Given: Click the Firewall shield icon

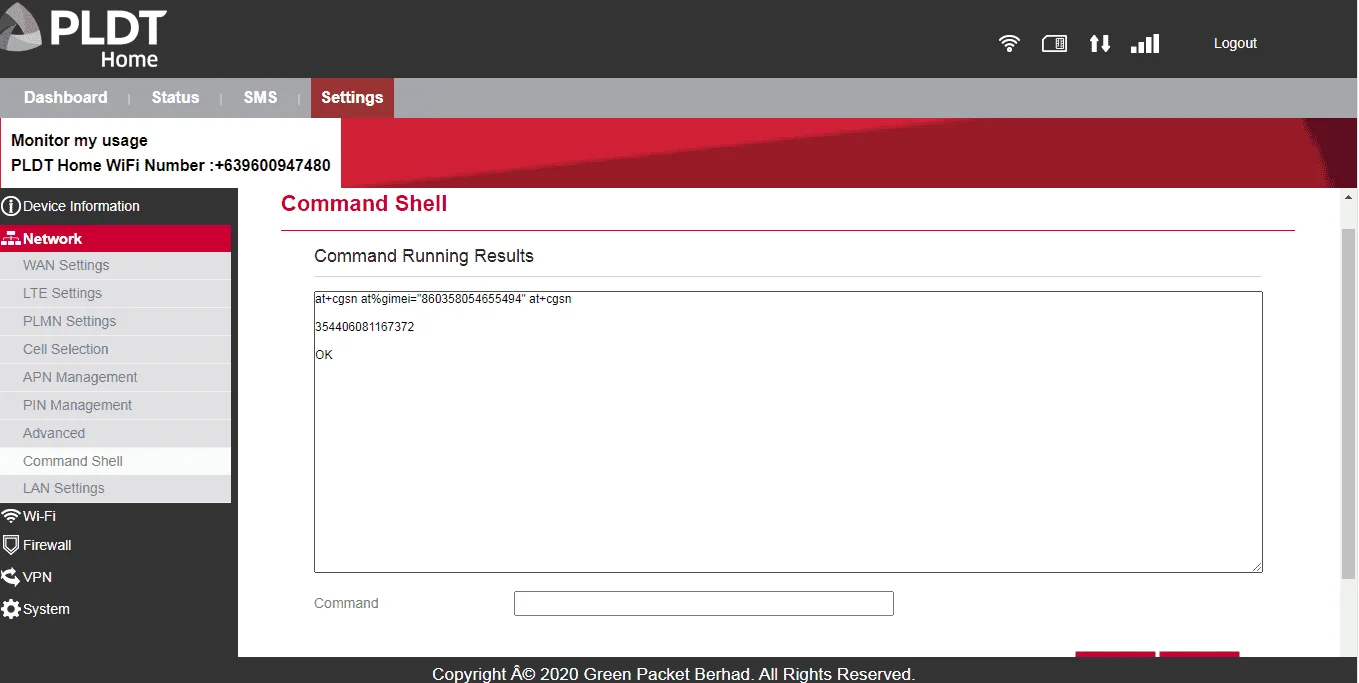Looking at the screenshot, I should tap(11, 545).
